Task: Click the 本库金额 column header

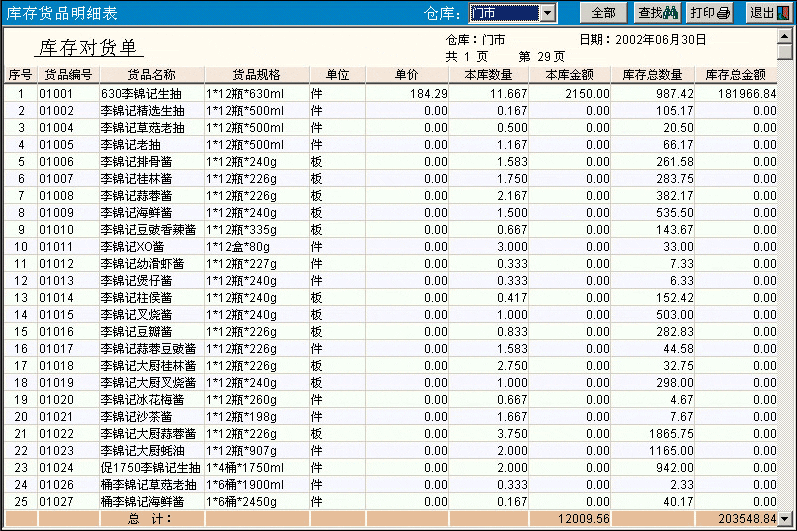Action: point(570,75)
